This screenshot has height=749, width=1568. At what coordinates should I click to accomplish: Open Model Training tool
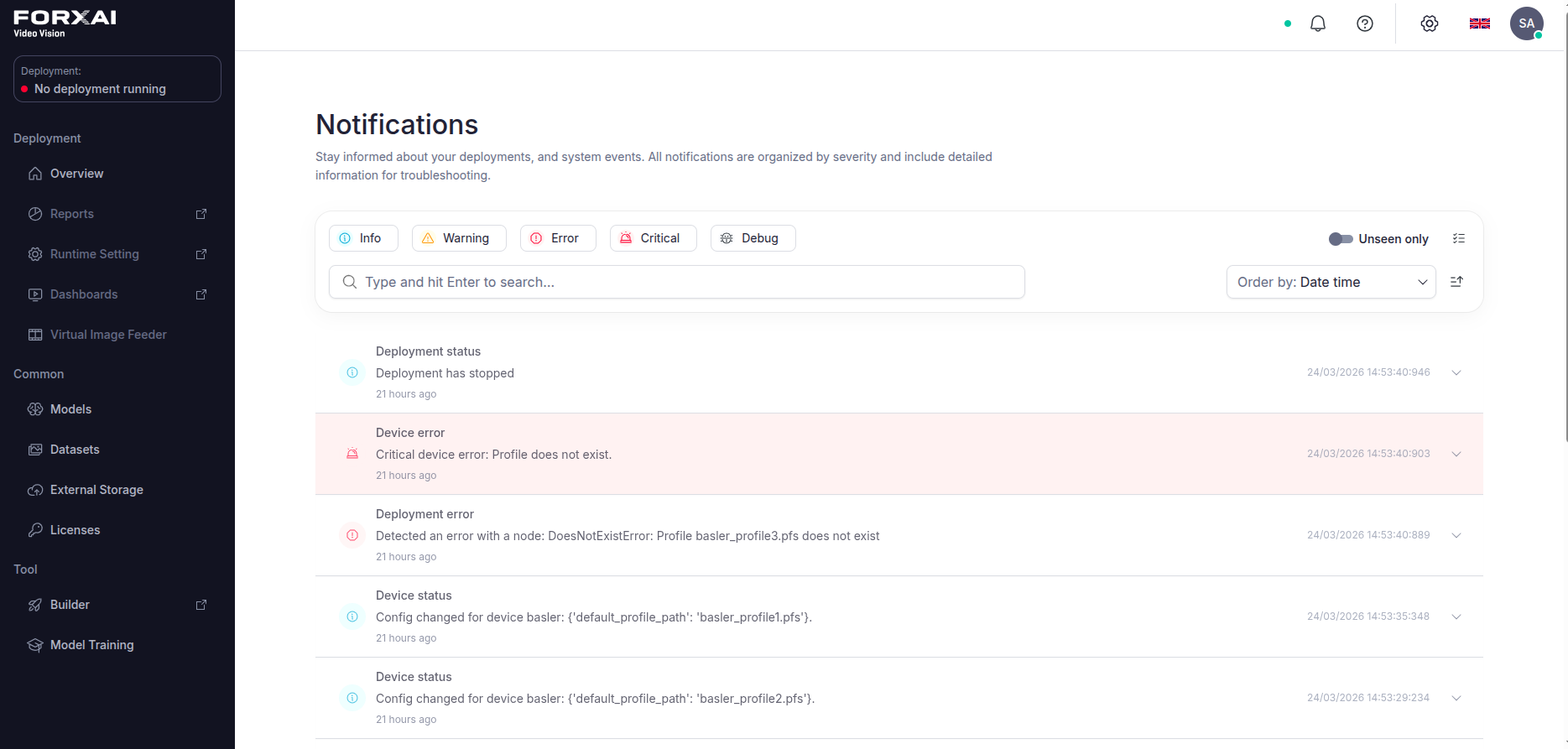[117, 645]
